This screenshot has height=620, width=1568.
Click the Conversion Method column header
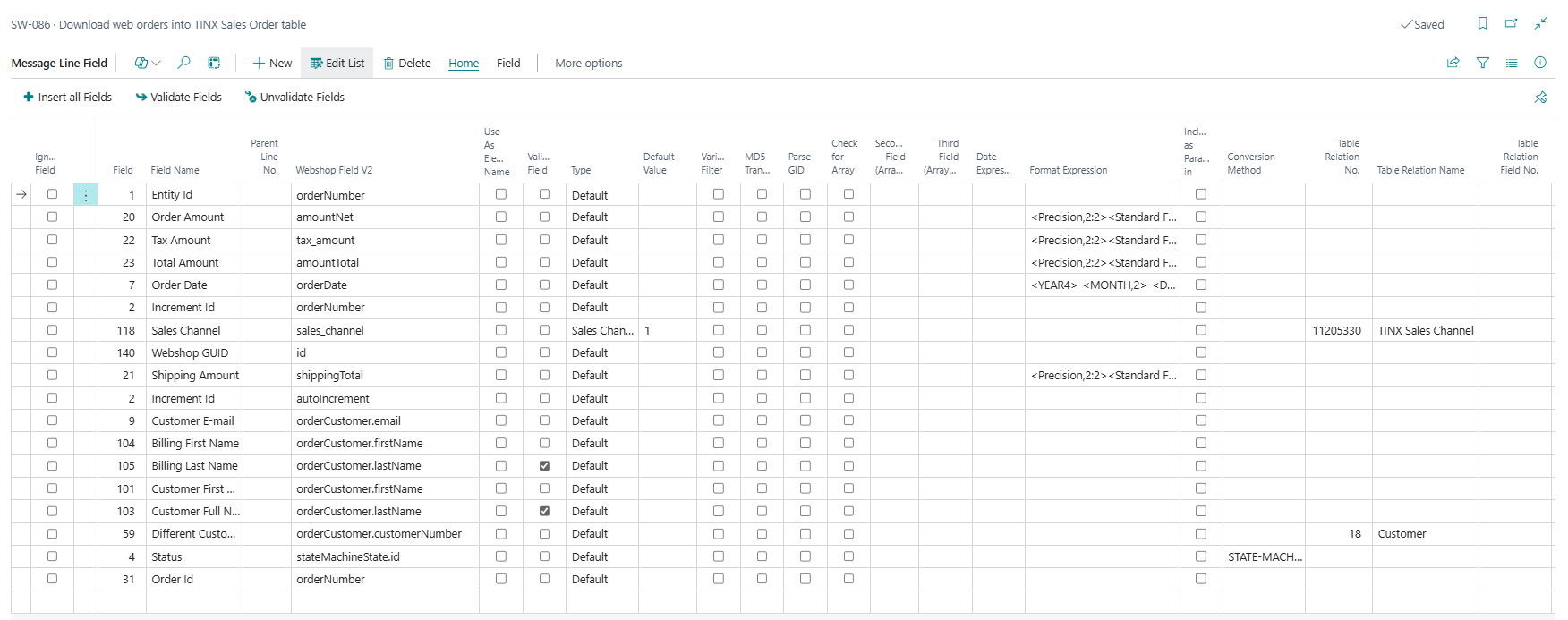(x=1251, y=163)
